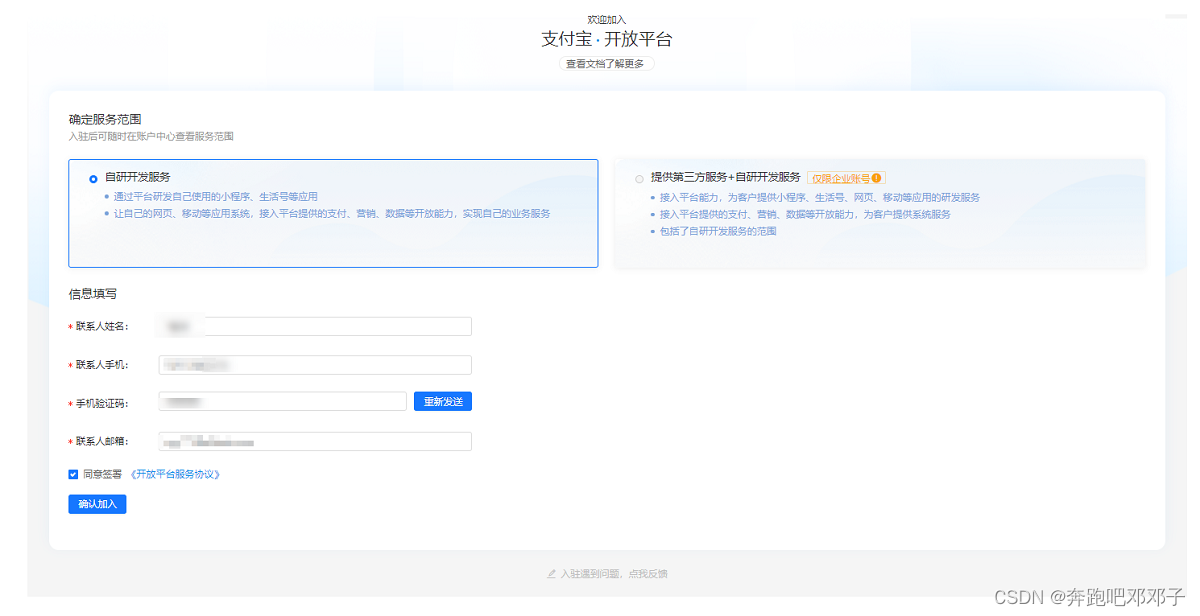Click the 确定服务范围 heading
The image size is (1200, 616).
[x=105, y=119]
